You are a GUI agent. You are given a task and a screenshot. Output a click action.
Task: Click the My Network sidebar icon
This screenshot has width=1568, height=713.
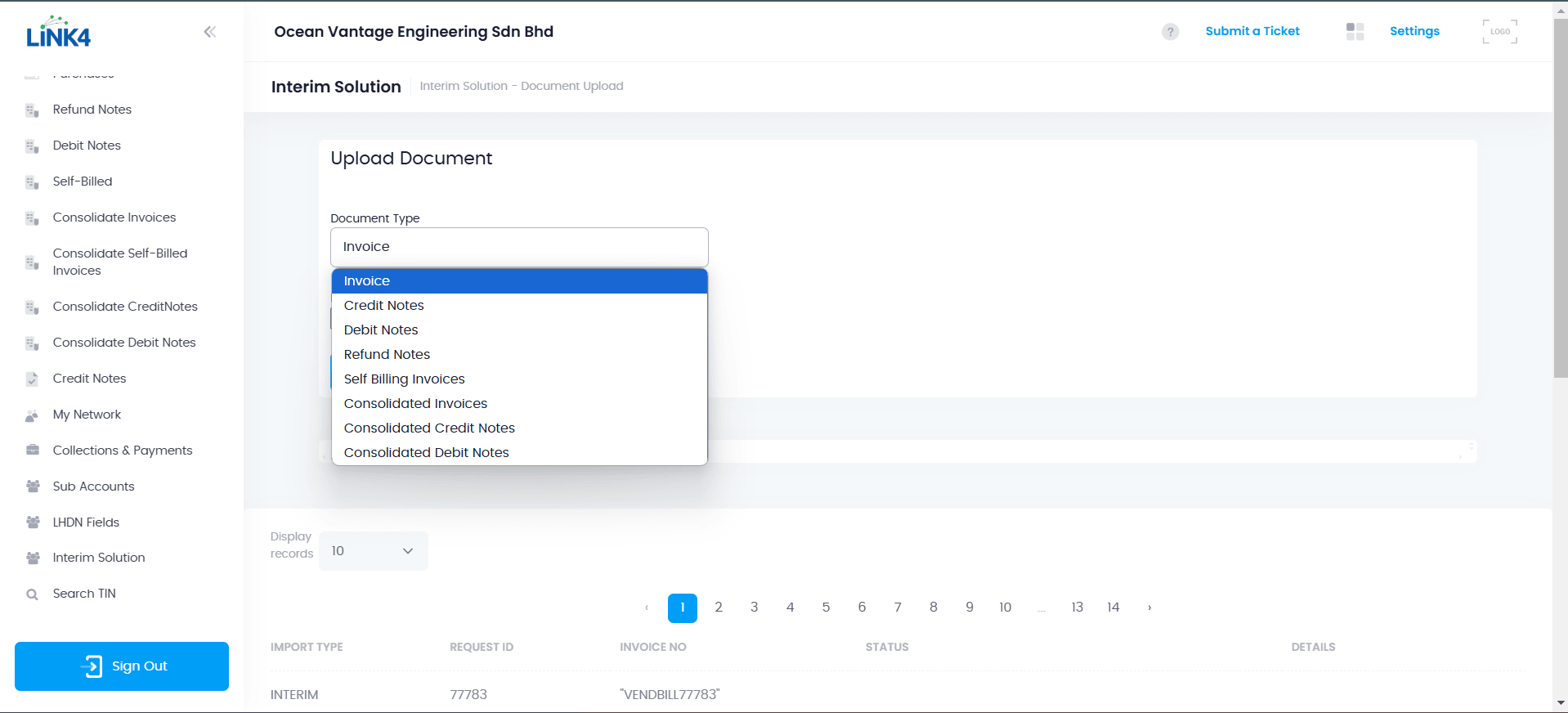(33, 415)
